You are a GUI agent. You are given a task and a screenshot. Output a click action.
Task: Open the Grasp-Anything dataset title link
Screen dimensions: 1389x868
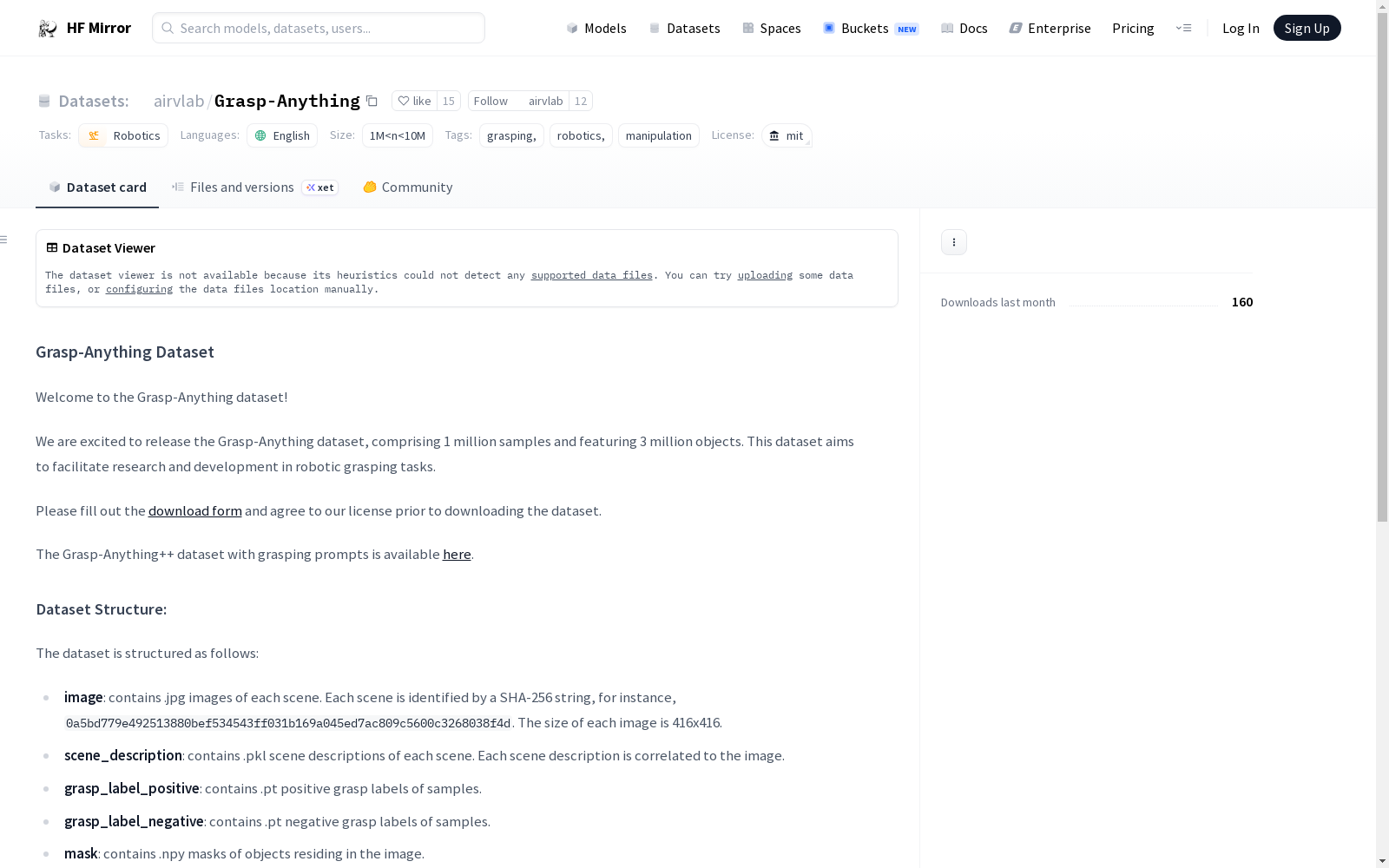click(x=286, y=101)
